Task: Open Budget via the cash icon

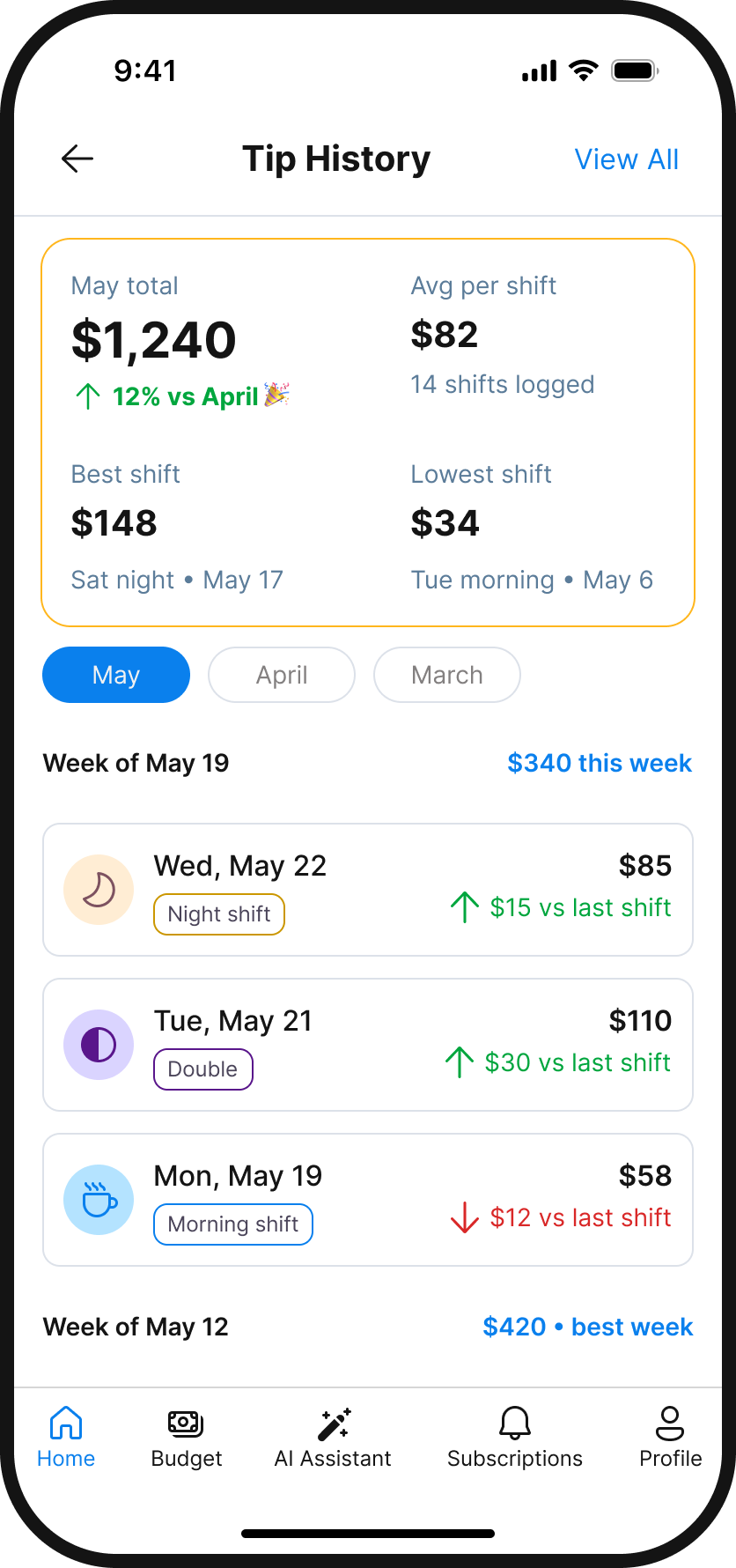Action: tap(186, 1423)
